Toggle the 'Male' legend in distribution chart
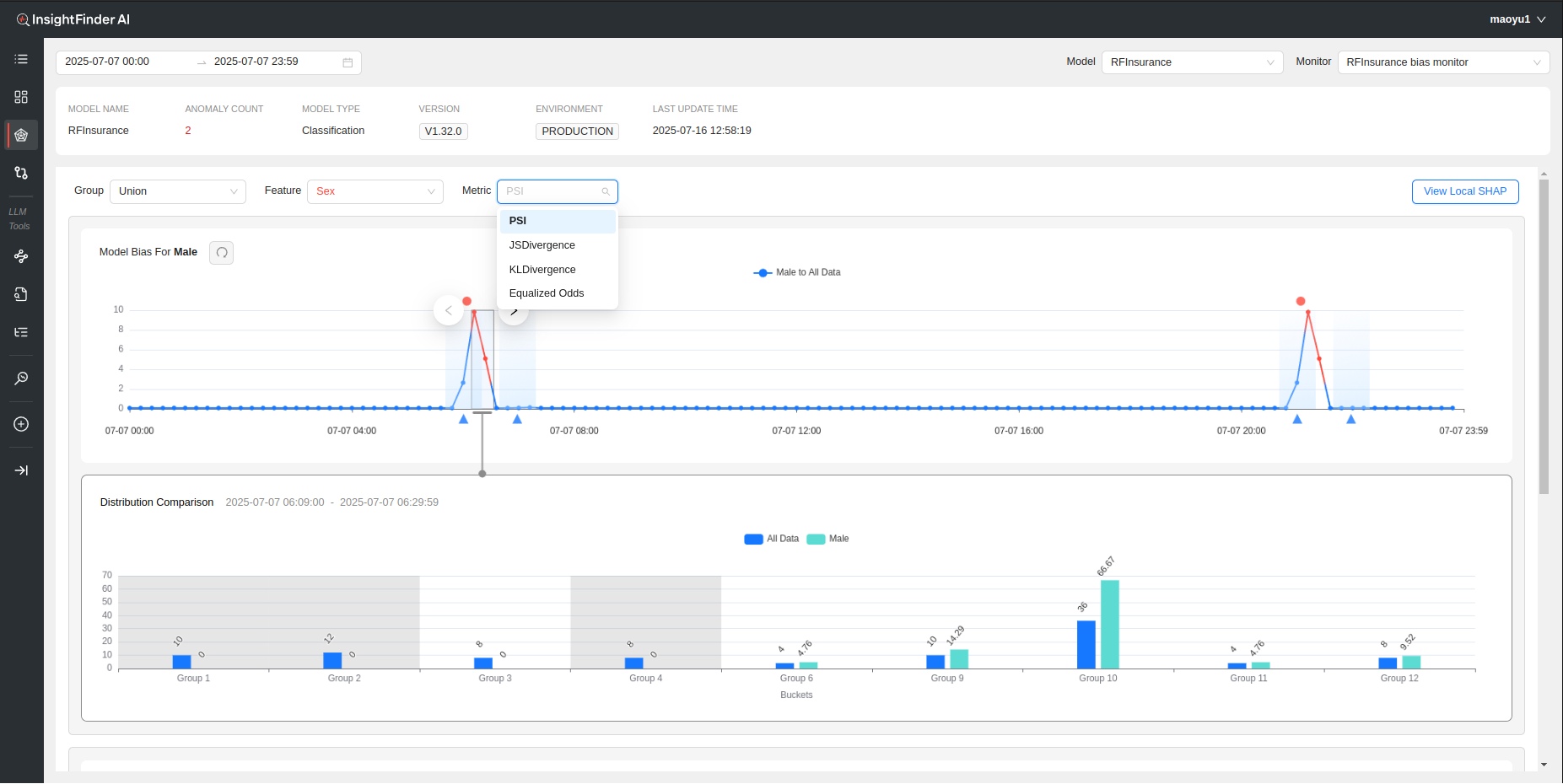 (828, 539)
